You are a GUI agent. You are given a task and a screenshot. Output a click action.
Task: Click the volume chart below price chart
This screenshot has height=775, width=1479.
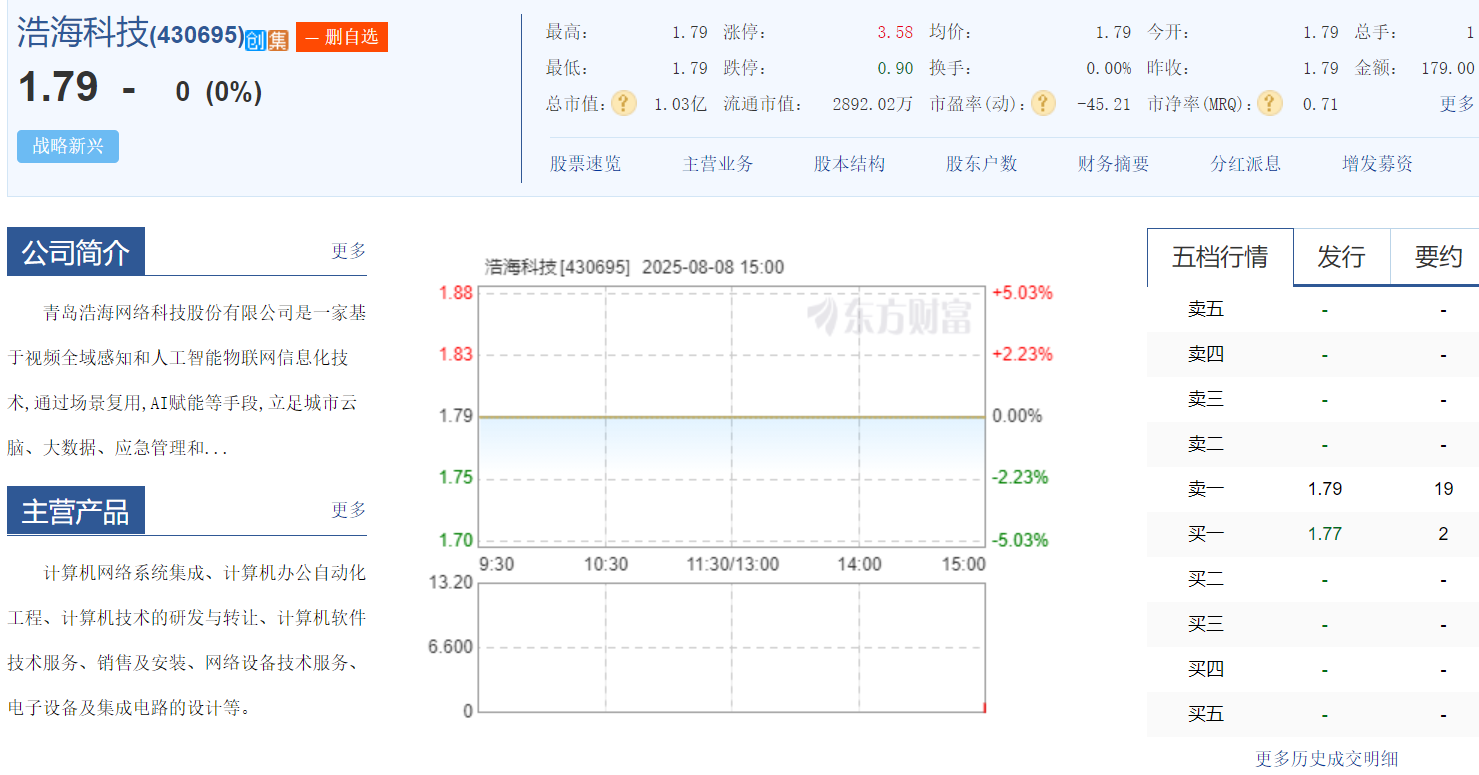732,647
